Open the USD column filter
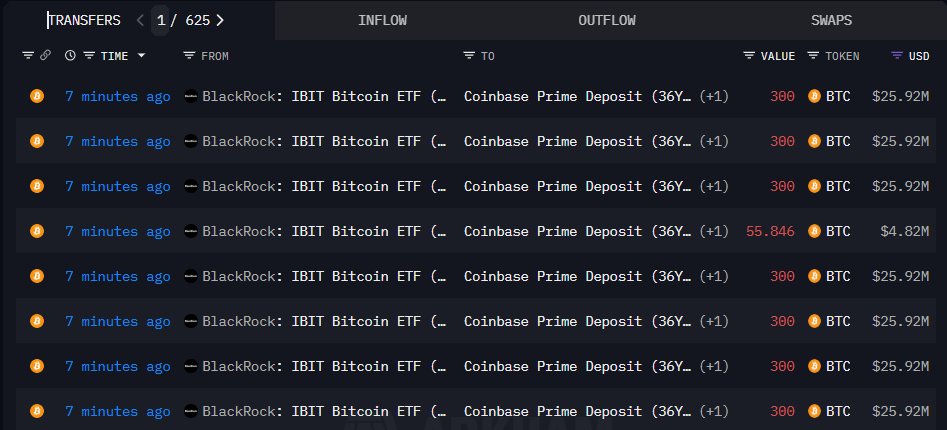This screenshot has height=430, width=947. [x=897, y=56]
